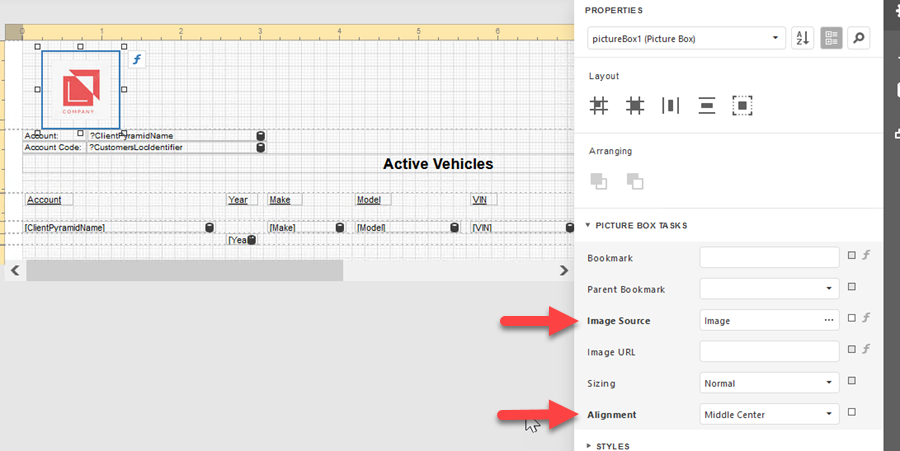This screenshot has height=451, width=900.
Task: Open the properties search magnifier
Action: [858, 39]
